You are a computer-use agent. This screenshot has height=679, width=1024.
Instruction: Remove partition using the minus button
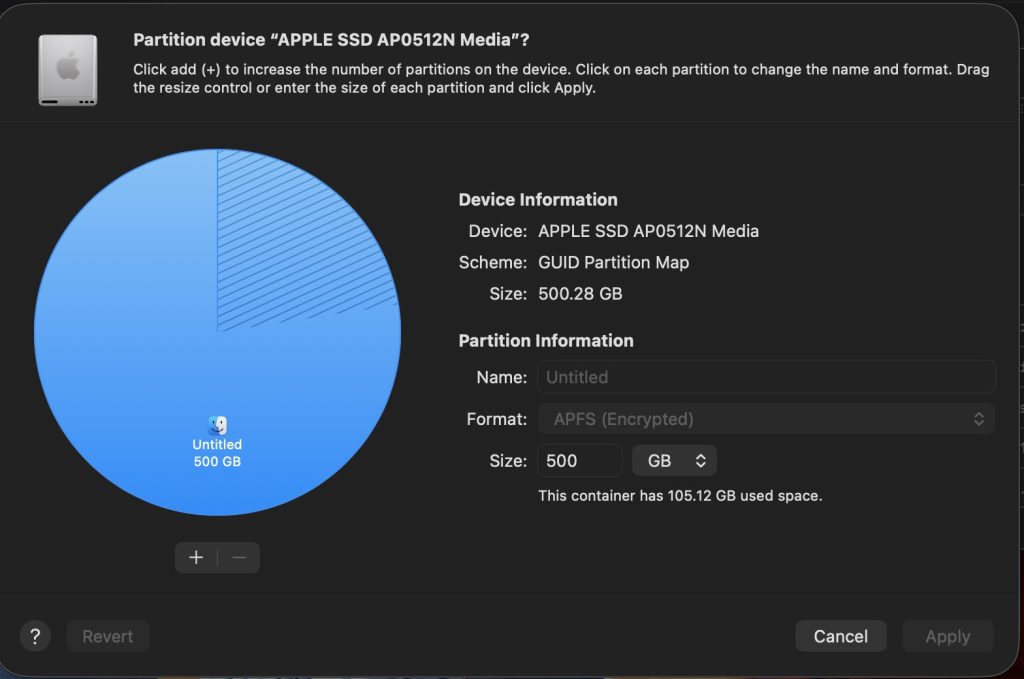point(239,558)
